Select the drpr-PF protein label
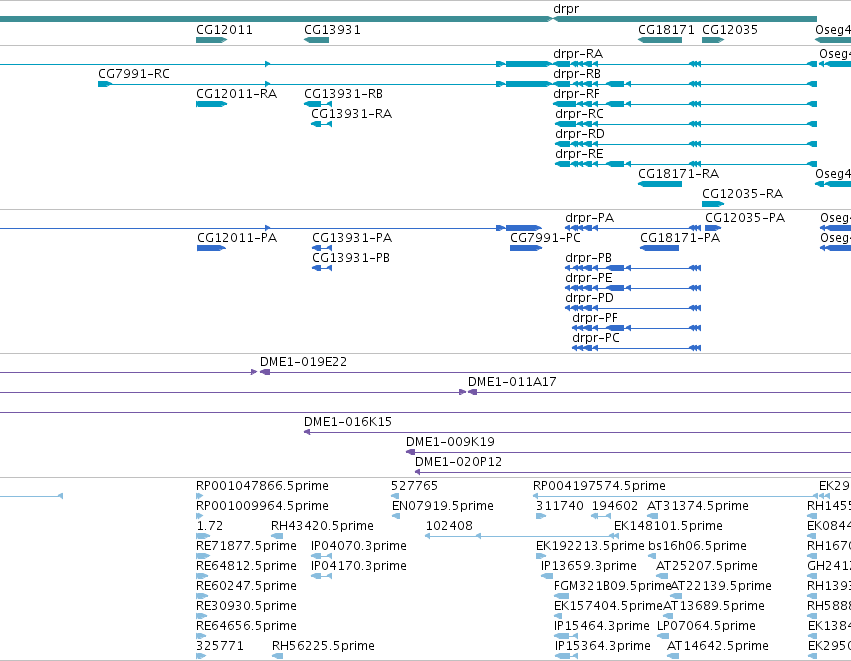The height and width of the screenshot is (661, 851). coord(595,319)
